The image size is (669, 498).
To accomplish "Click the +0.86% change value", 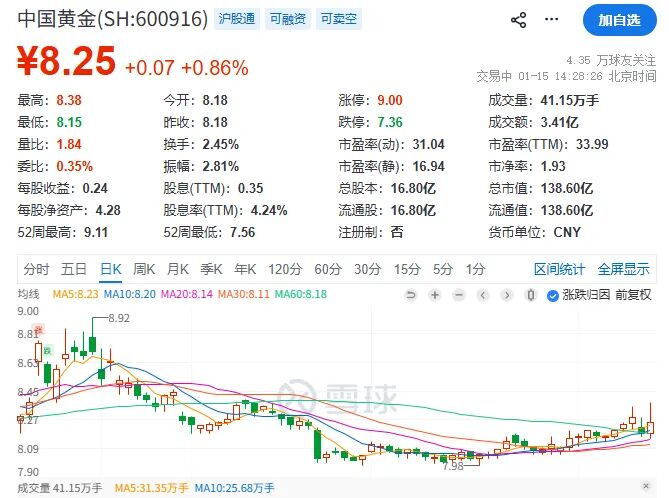I will pos(215,68).
